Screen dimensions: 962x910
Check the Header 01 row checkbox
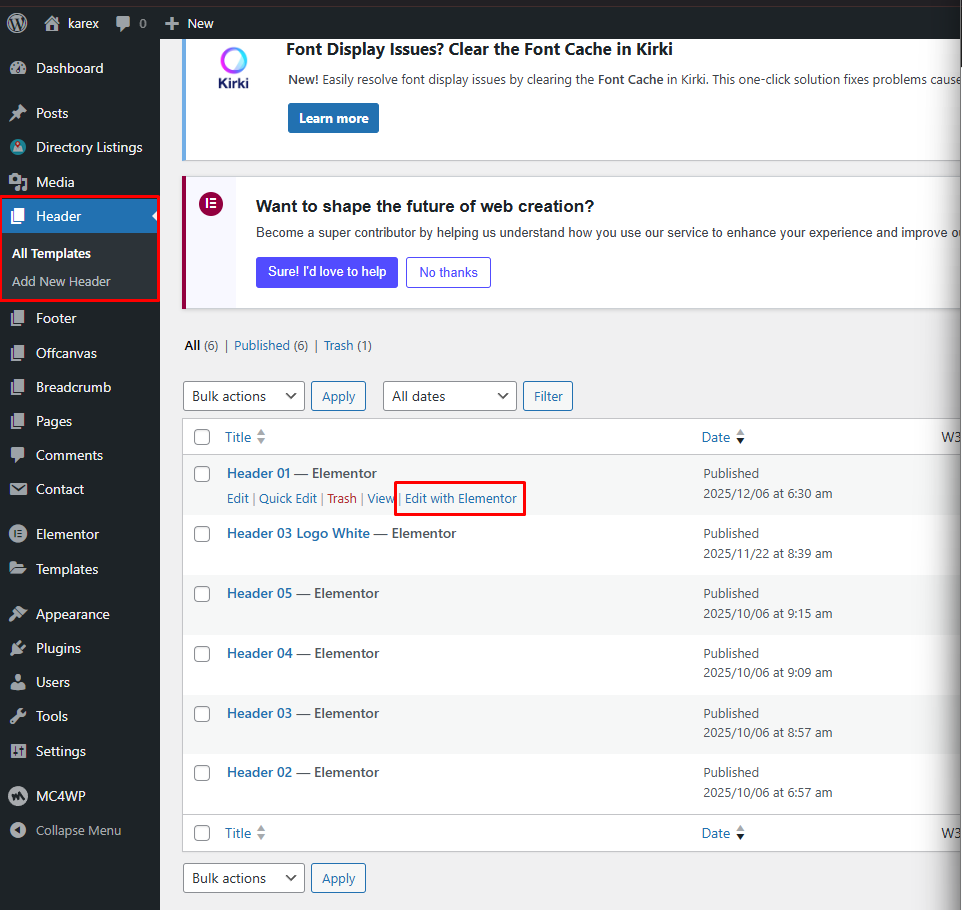(202, 474)
